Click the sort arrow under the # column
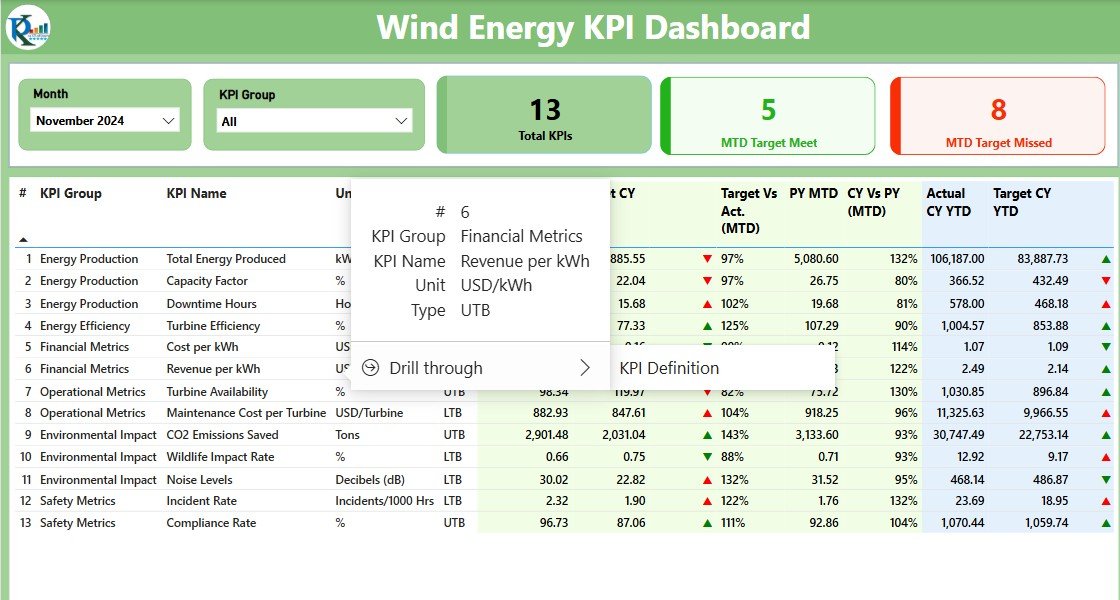The width and height of the screenshot is (1120, 600). [x=23, y=240]
